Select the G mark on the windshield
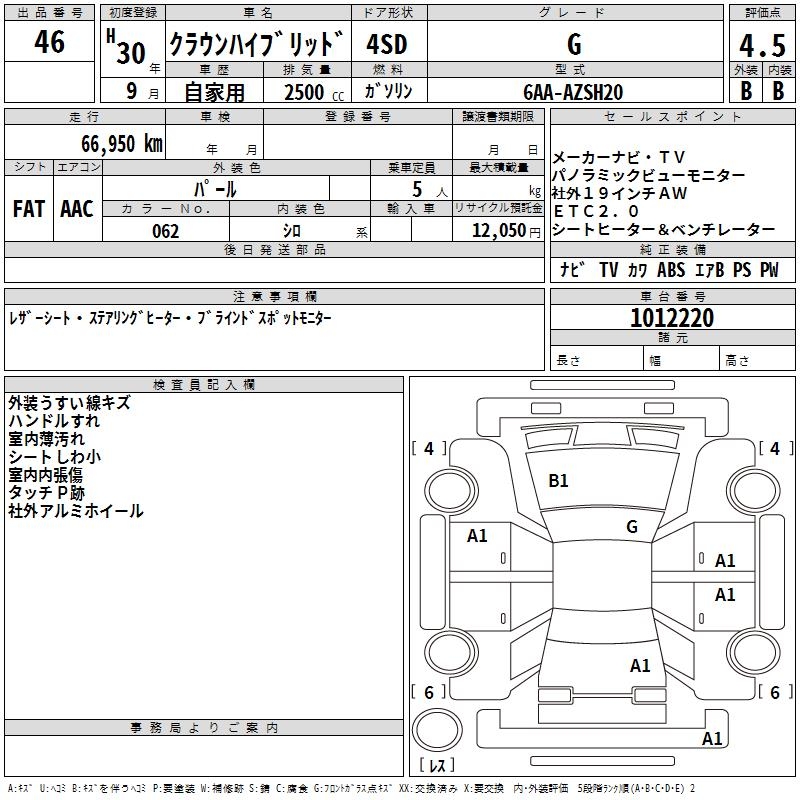This screenshot has height=800, width=800. (631, 526)
